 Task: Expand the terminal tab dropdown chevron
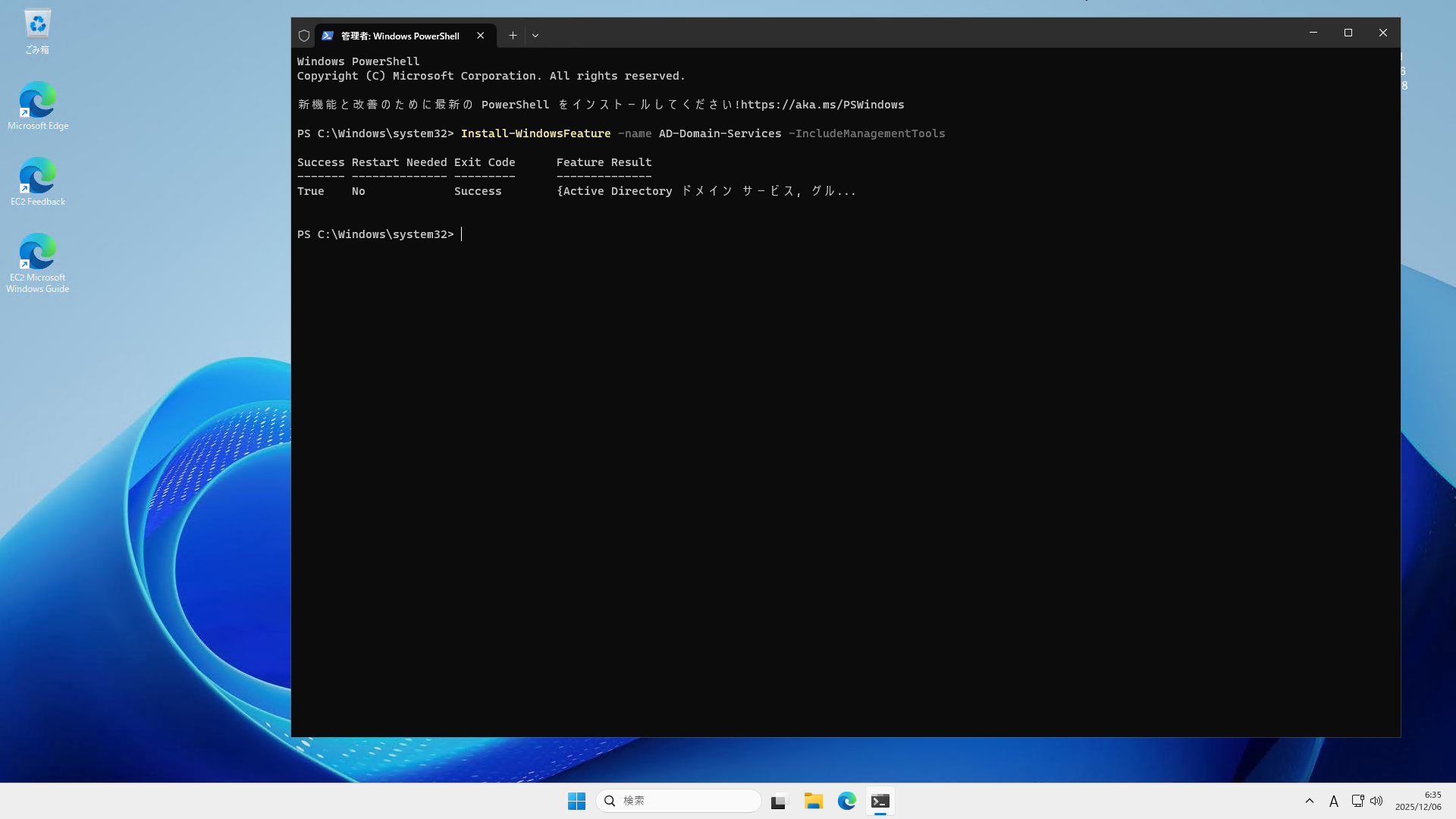tap(535, 36)
